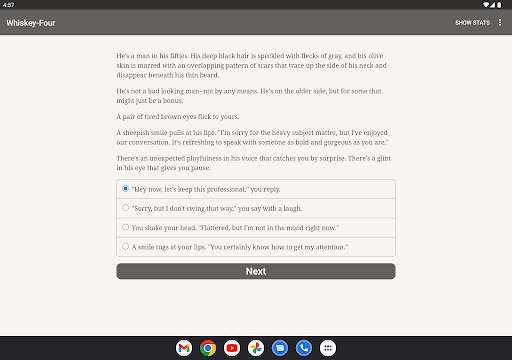The image size is (512, 360).
Task: Choose "Sorry, but I don't swing that way" option
Action: 256,209
